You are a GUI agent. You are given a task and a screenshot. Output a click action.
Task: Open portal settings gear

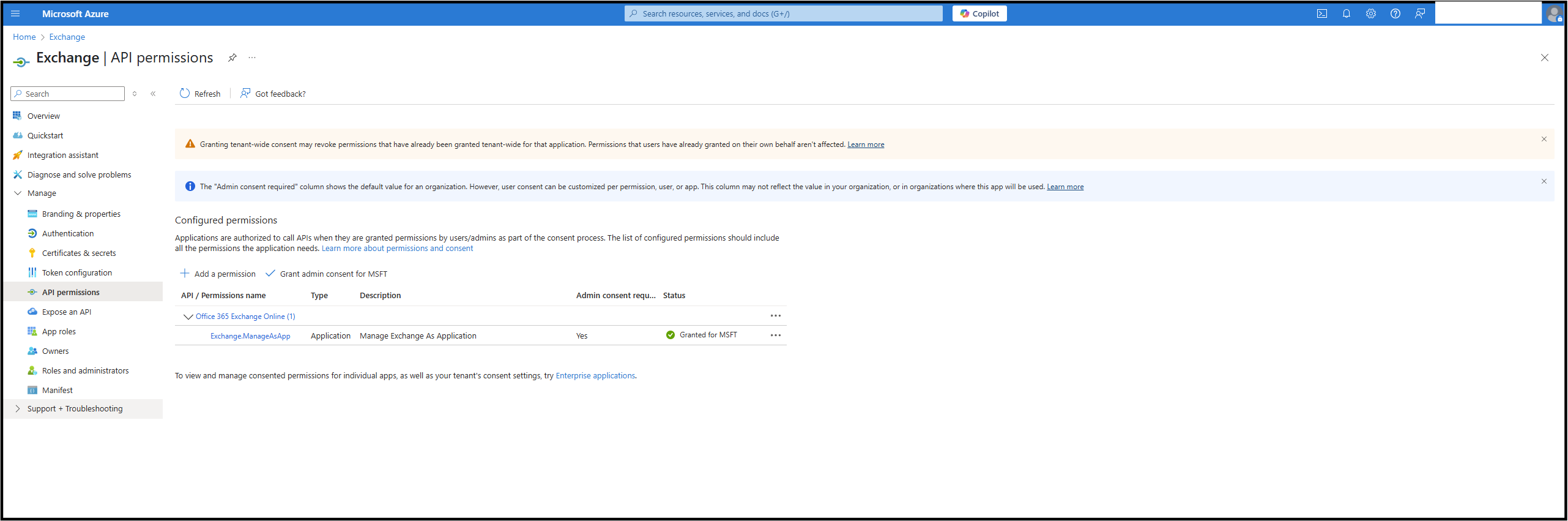click(1371, 13)
